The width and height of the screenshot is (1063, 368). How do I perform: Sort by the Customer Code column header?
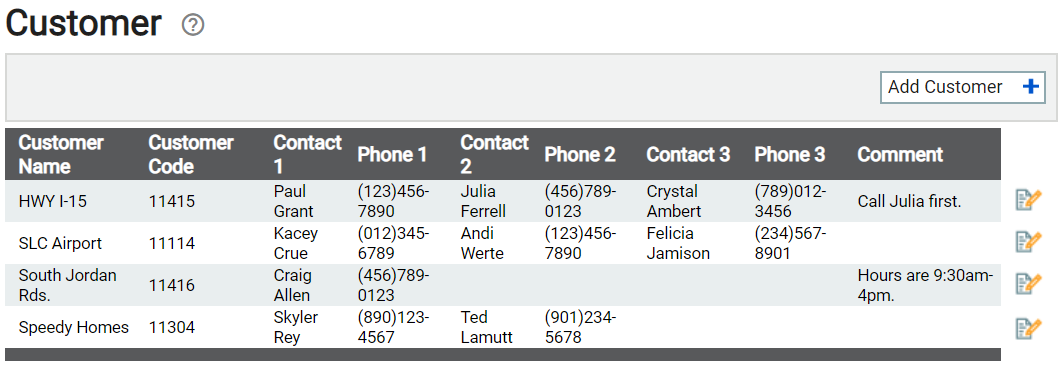coord(190,155)
